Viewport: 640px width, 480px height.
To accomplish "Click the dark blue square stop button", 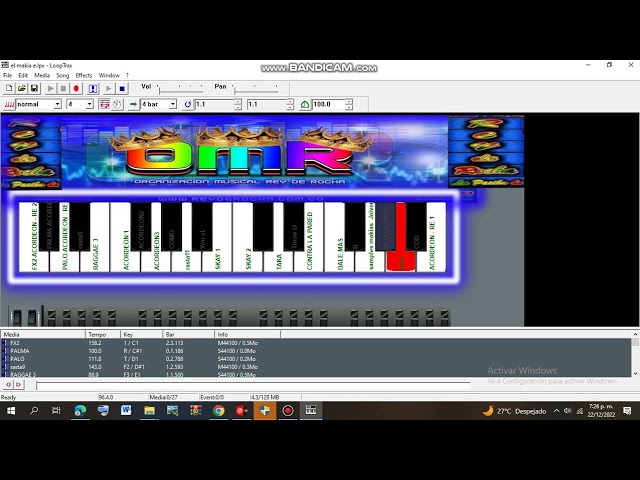I will pos(122,88).
